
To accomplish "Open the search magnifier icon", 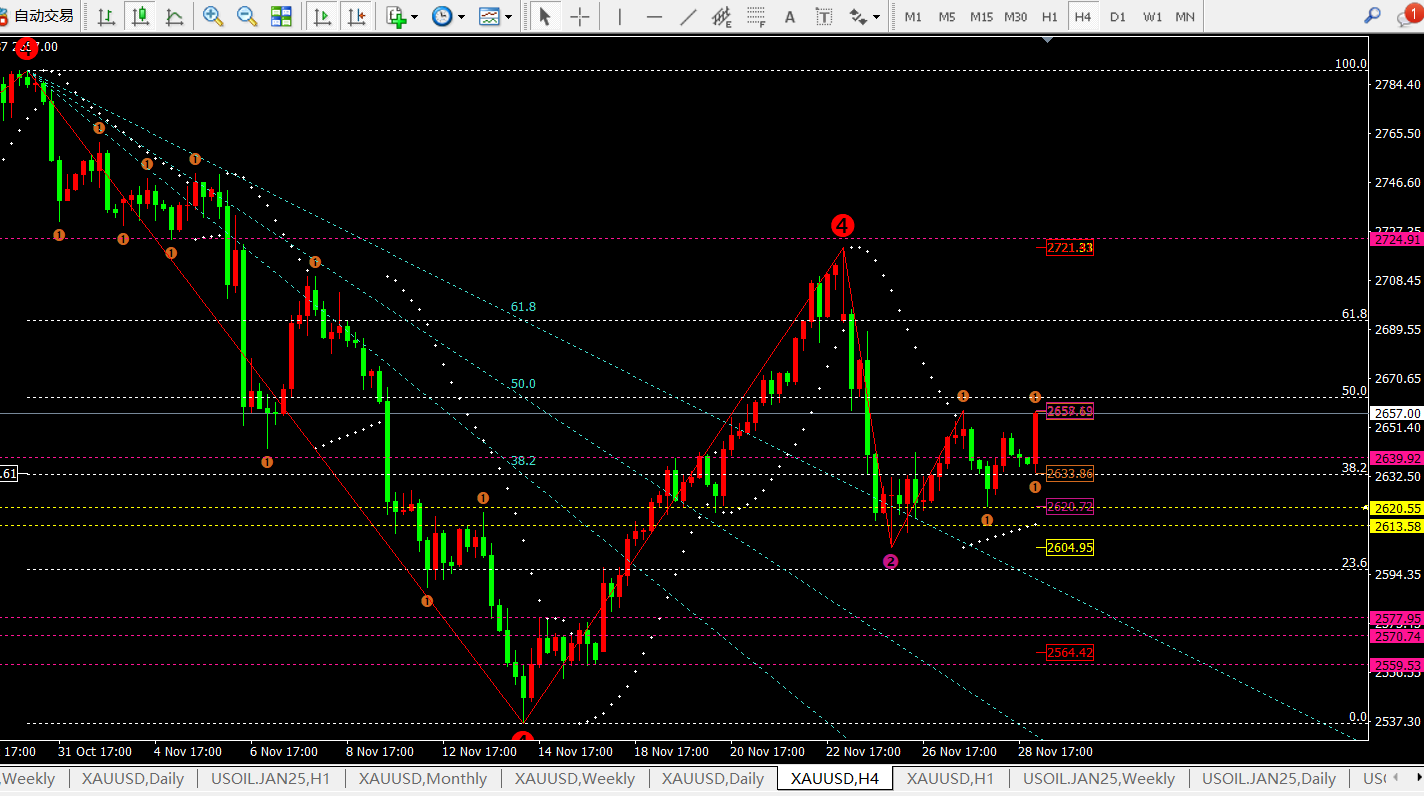I will (x=1373, y=16).
